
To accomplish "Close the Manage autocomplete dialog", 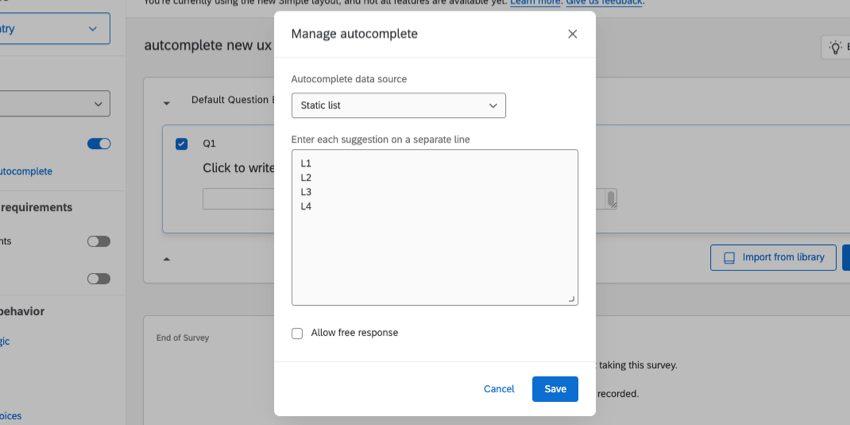I will [572, 34].
